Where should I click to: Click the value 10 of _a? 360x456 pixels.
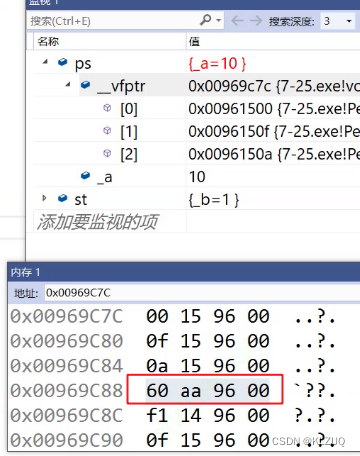197,177
